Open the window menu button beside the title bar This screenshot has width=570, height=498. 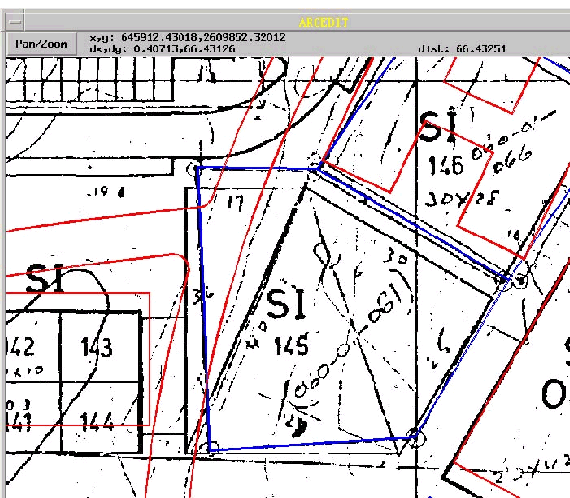15,23
